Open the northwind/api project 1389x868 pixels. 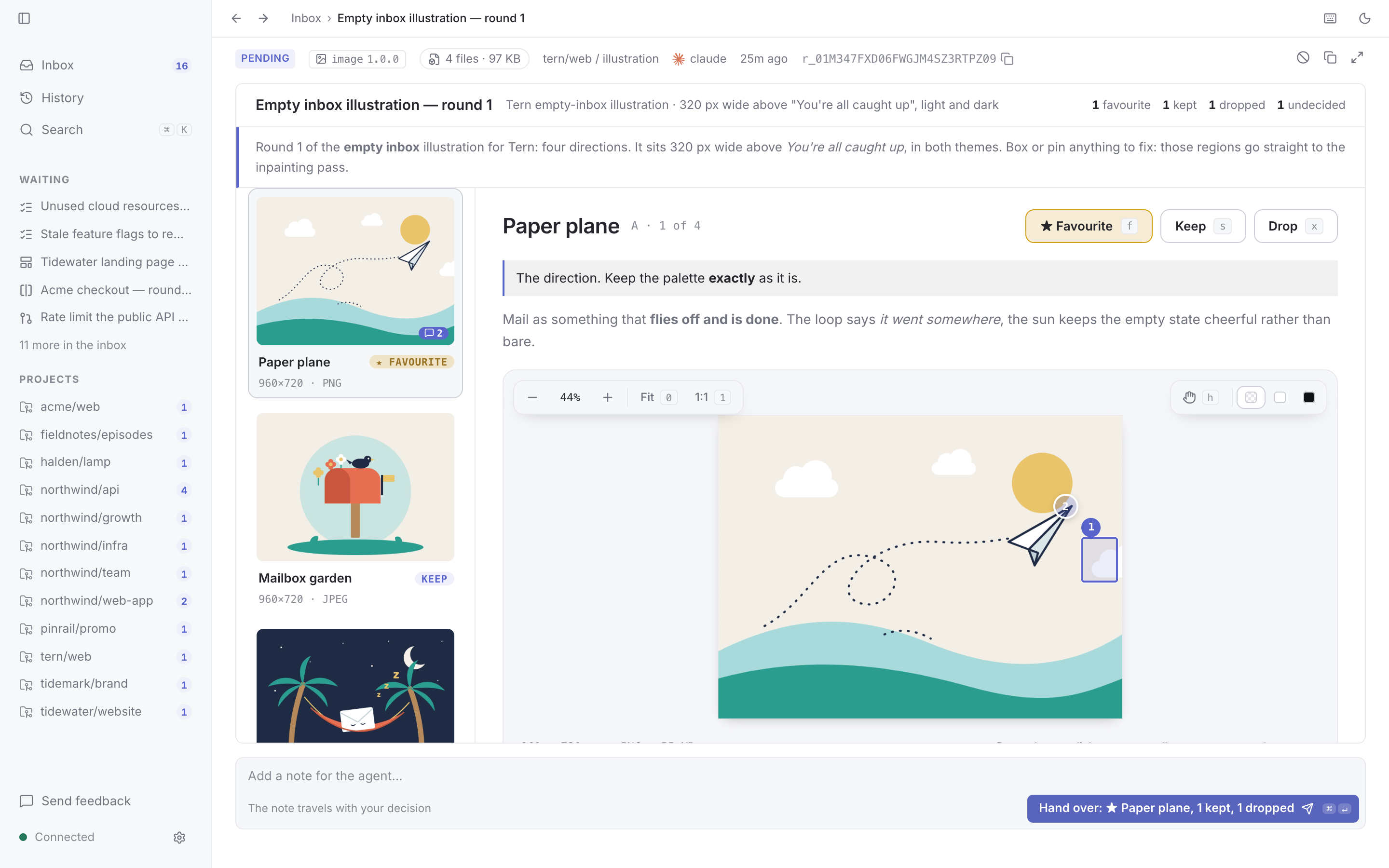[x=106, y=489]
